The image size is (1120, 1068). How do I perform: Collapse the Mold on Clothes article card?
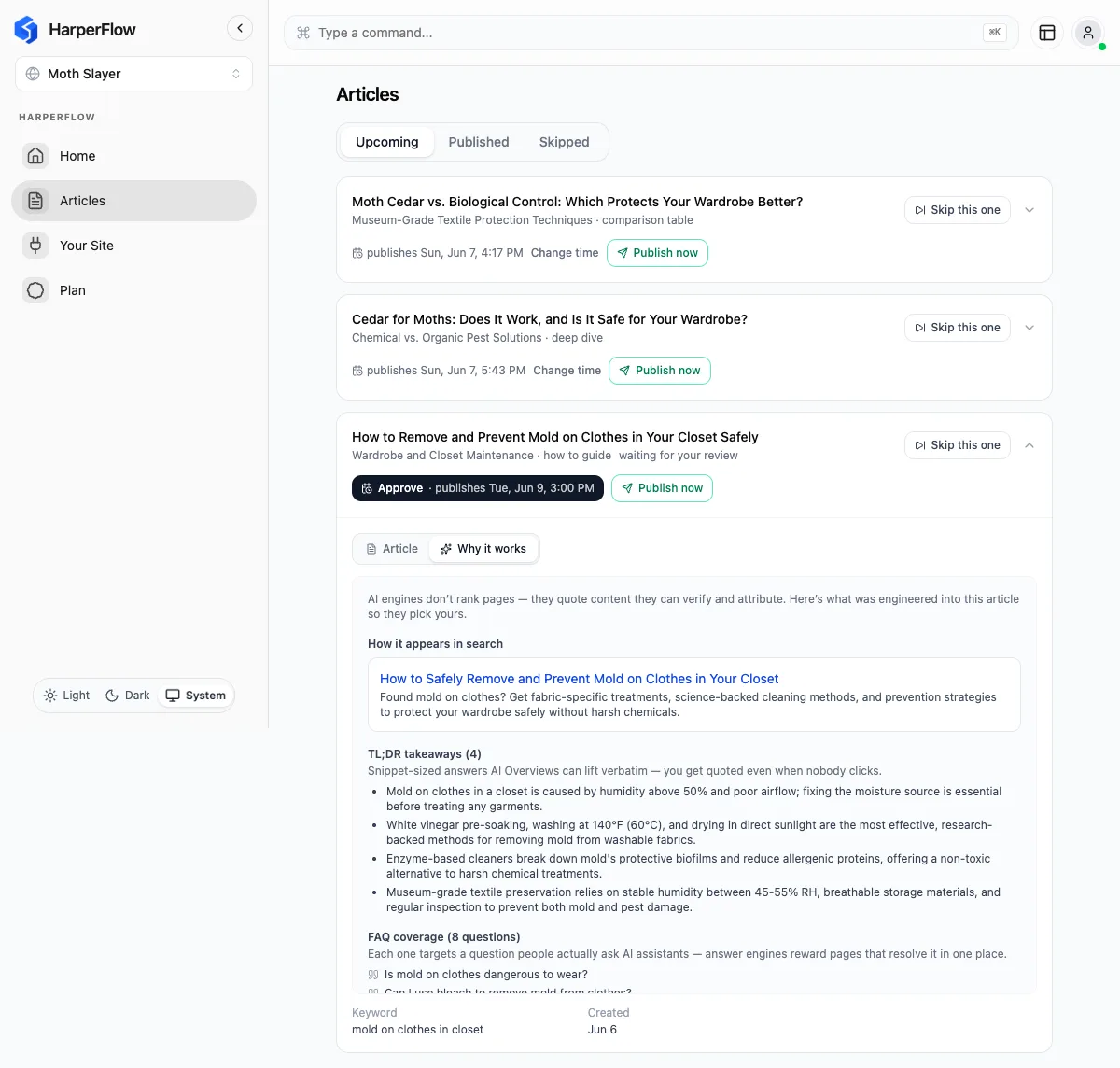point(1029,445)
